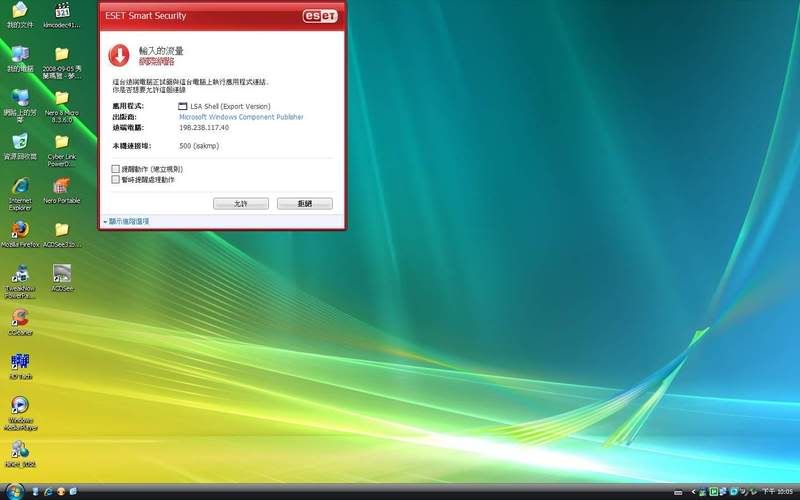Screen dimensions: 800x500
Task: Open TweakNow PowerPack desktop shortcut
Action: pyautogui.click(x=19, y=274)
